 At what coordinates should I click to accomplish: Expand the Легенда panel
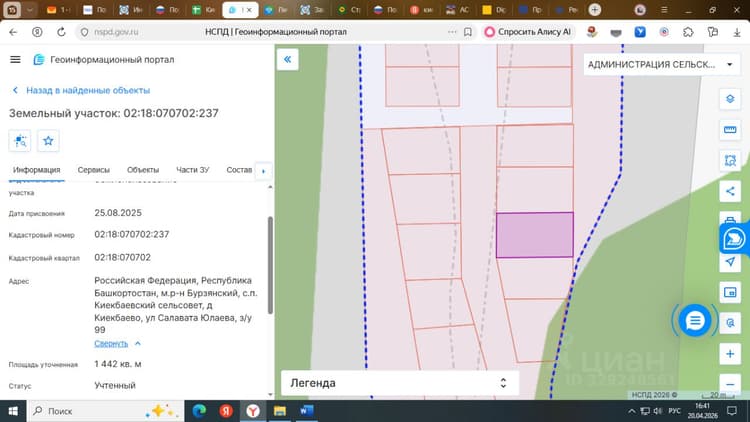click(399, 383)
